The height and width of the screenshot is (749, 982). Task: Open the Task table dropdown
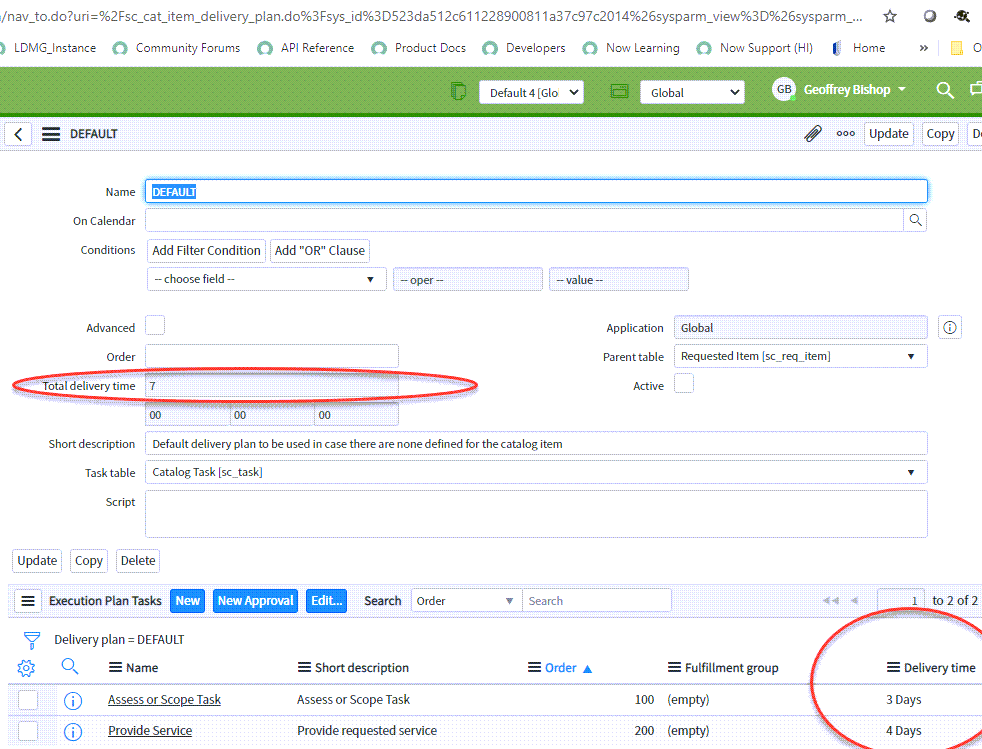(x=535, y=472)
